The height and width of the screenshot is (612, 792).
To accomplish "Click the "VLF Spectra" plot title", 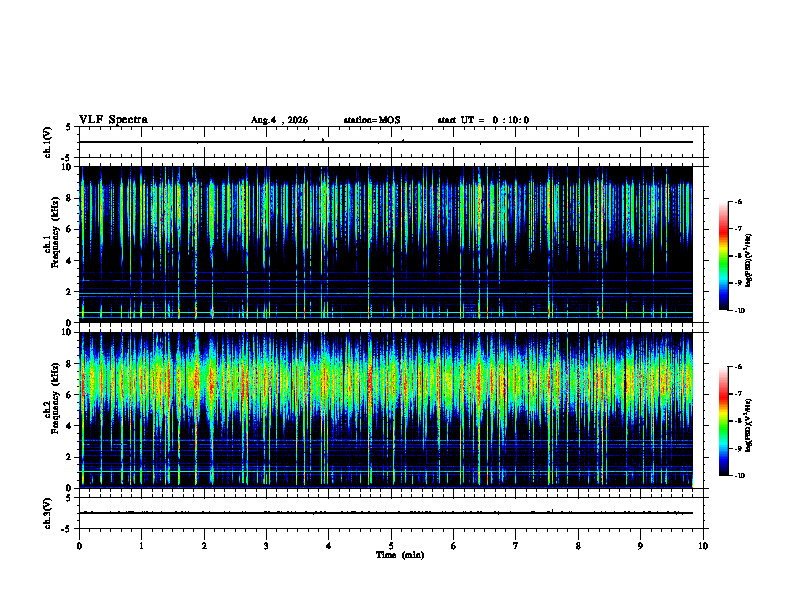I will [x=113, y=120].
